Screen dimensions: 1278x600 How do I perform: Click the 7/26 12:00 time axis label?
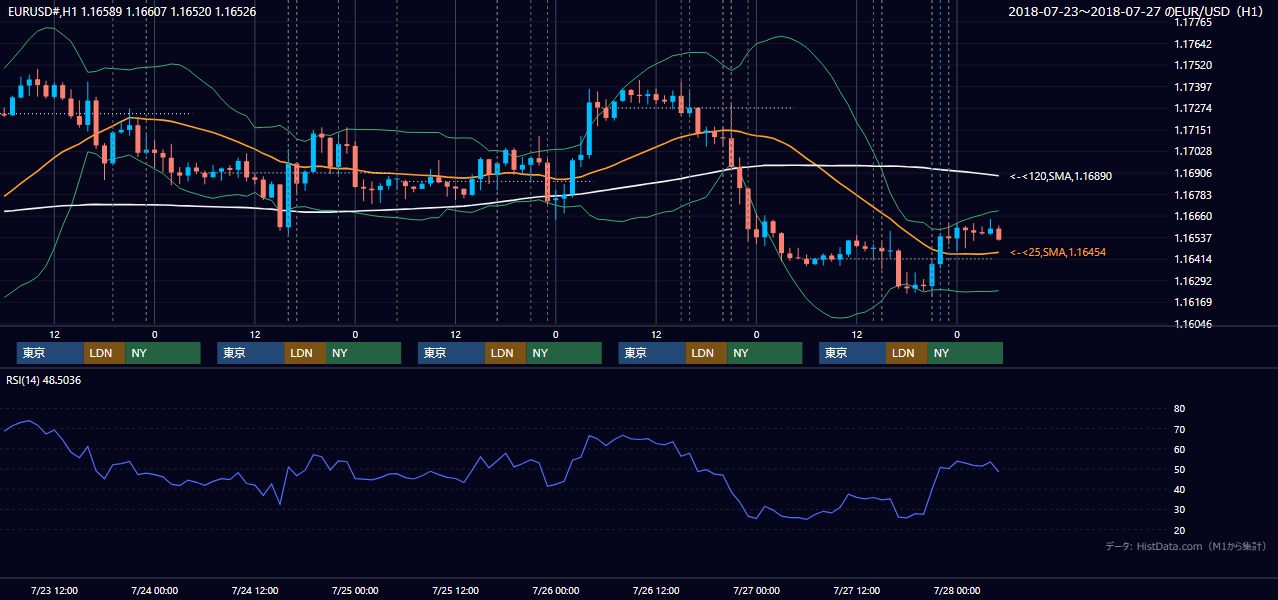(656, 590)
